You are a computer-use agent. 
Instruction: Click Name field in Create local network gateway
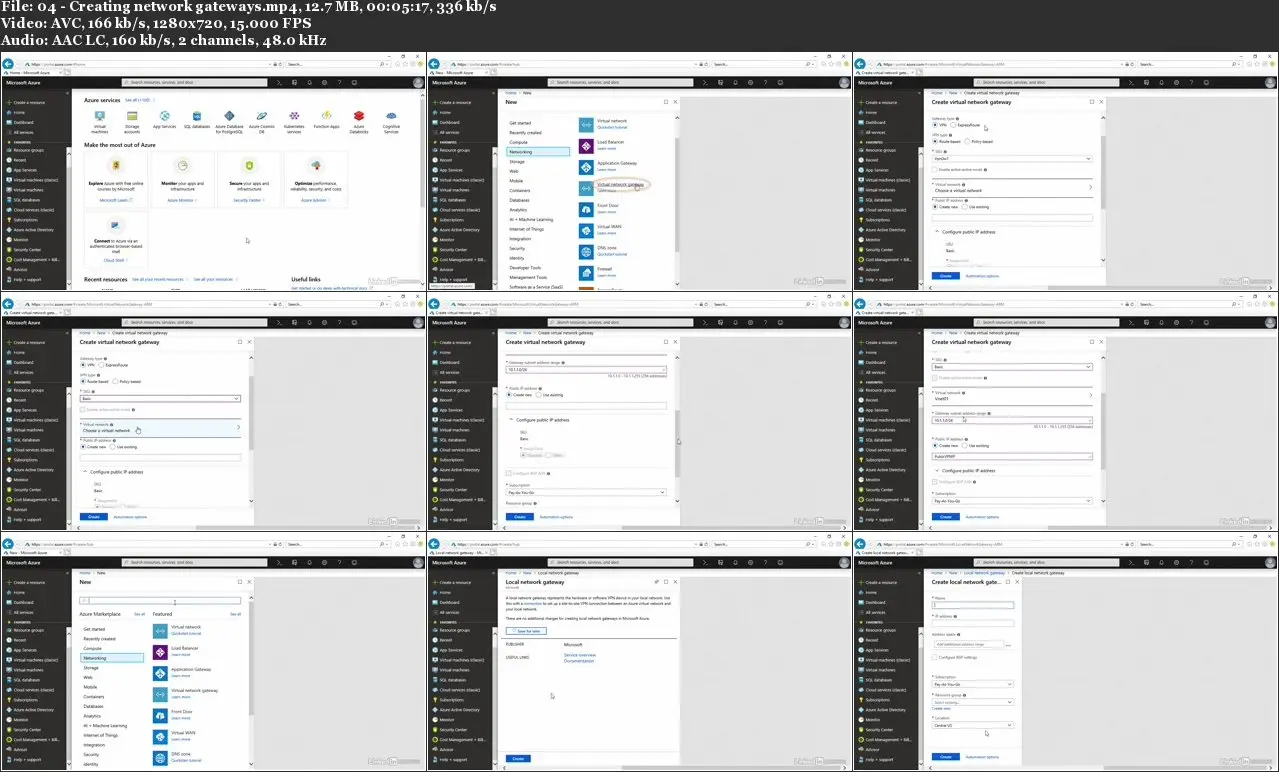pyautogui.click(x=973, y=605)
